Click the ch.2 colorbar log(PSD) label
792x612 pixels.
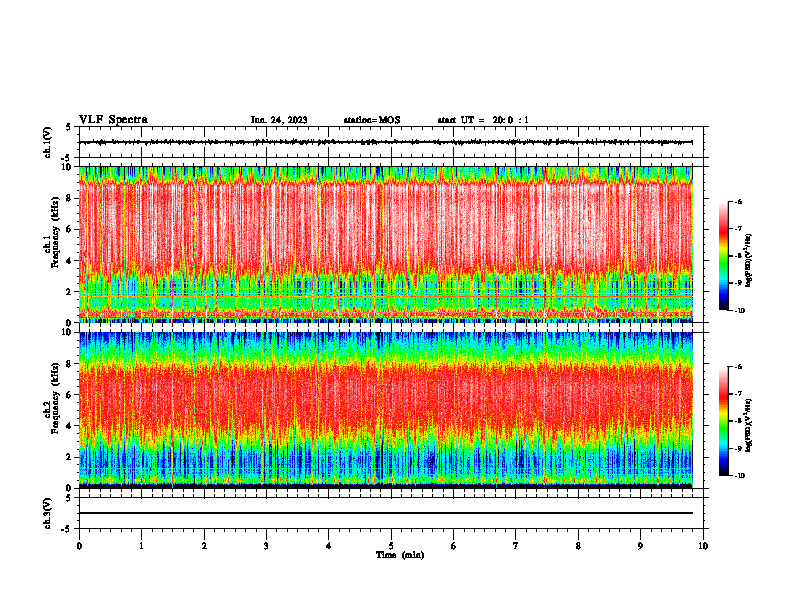pos(749,425)
